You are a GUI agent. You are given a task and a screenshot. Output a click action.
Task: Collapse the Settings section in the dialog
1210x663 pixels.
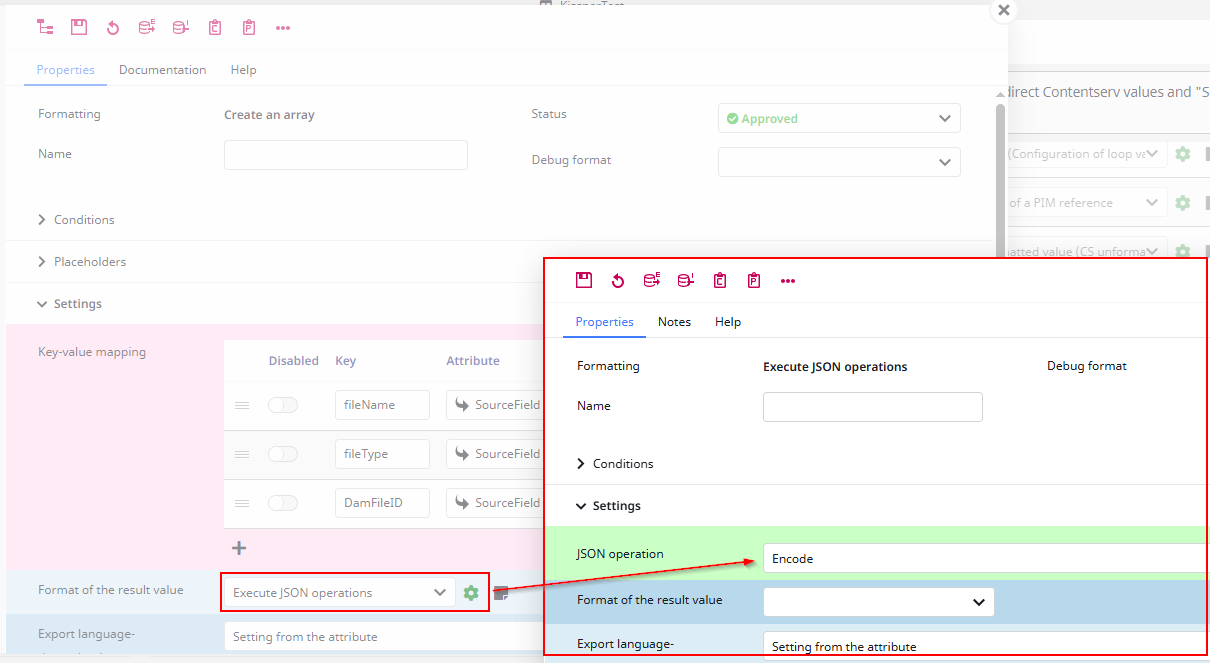pos(615,505)
